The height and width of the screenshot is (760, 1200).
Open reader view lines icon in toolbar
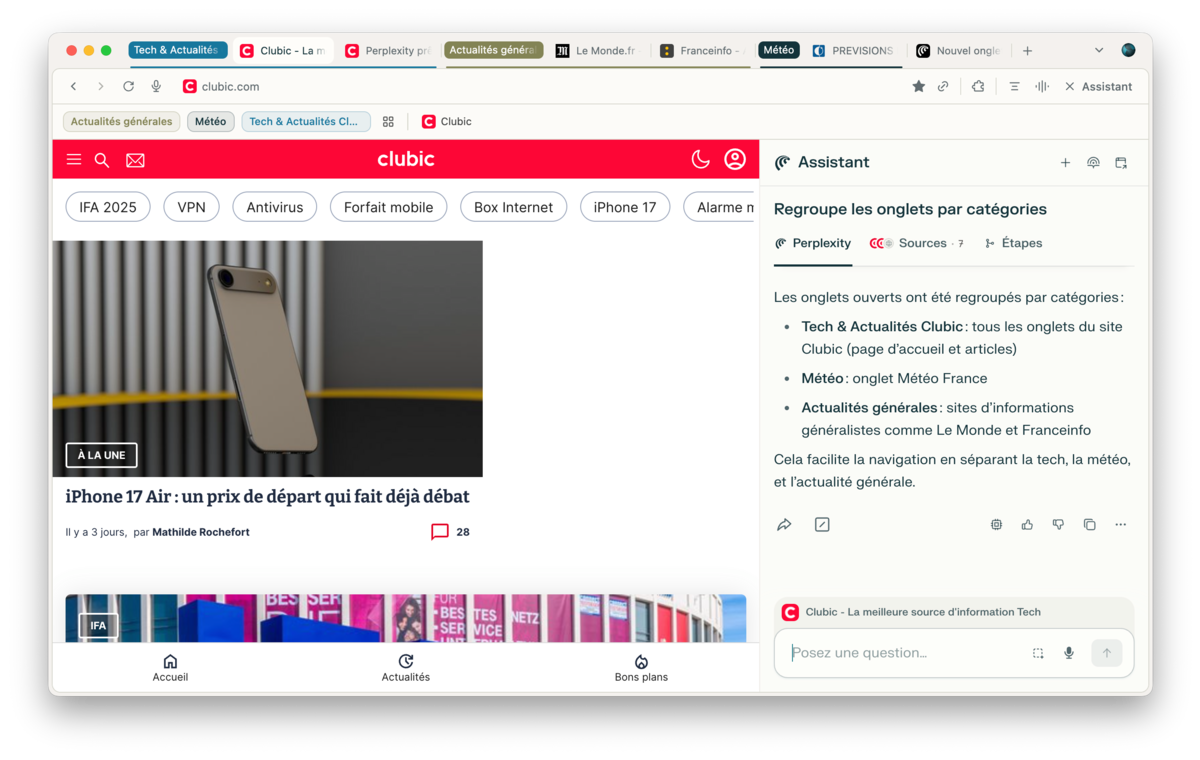coord(1014,87)
